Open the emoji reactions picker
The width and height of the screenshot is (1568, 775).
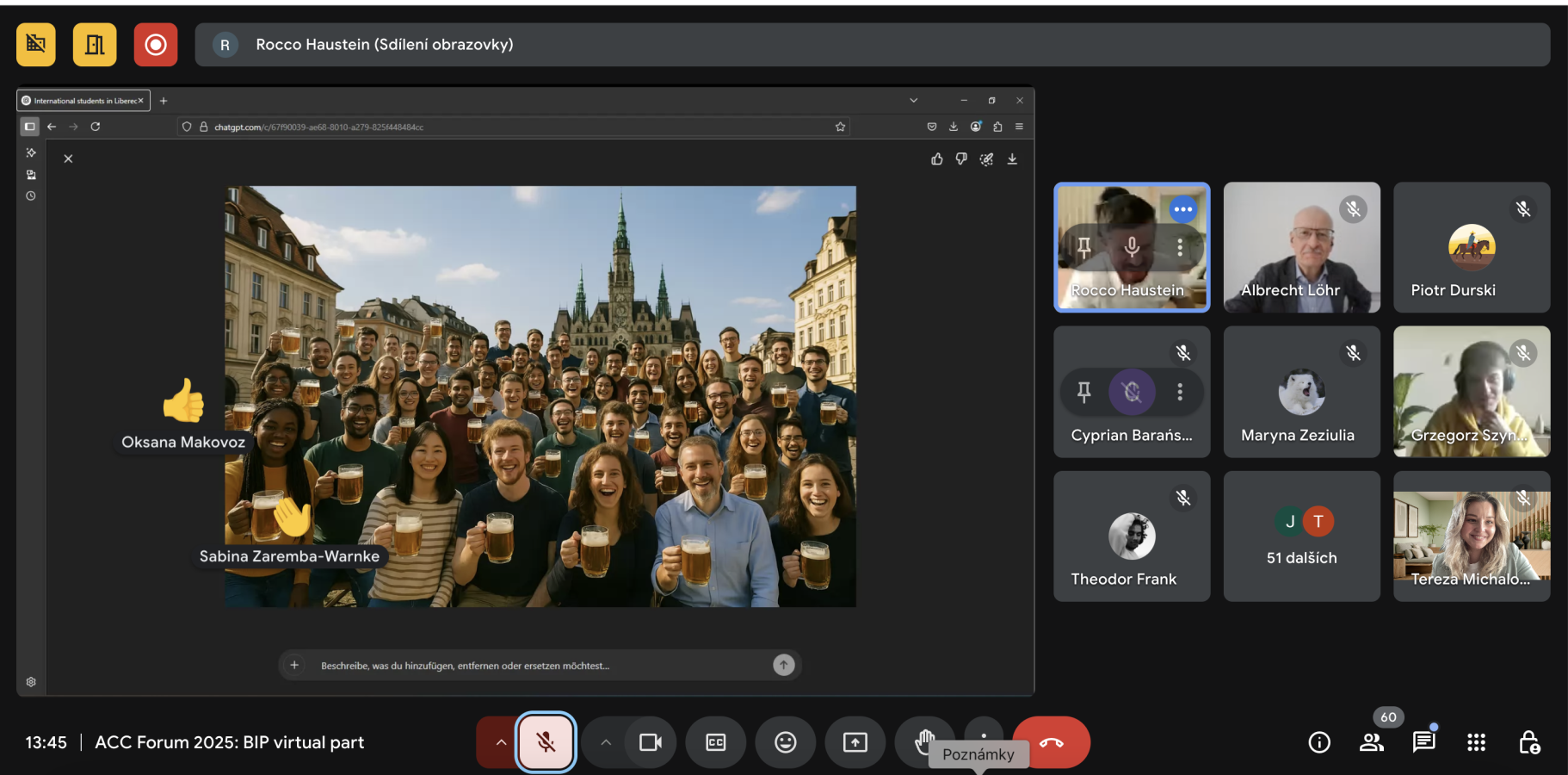pyautogui.click(x=785, y=742)
